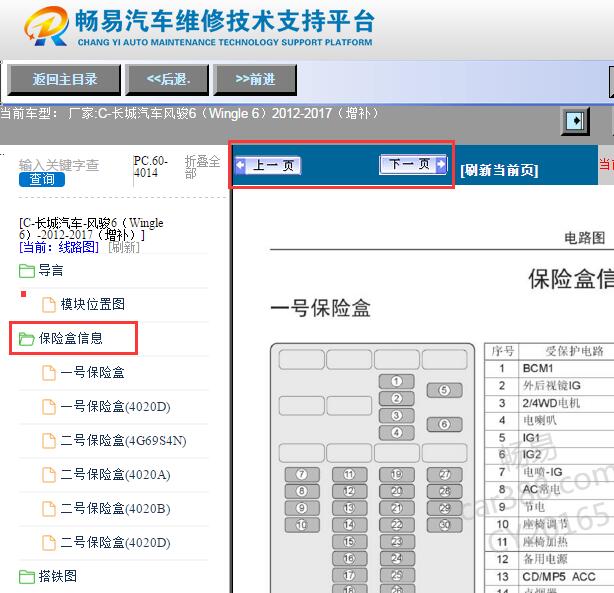Click the 查询 search button
The height and width of the screenshot is (593, 614).
click(42, 179)
